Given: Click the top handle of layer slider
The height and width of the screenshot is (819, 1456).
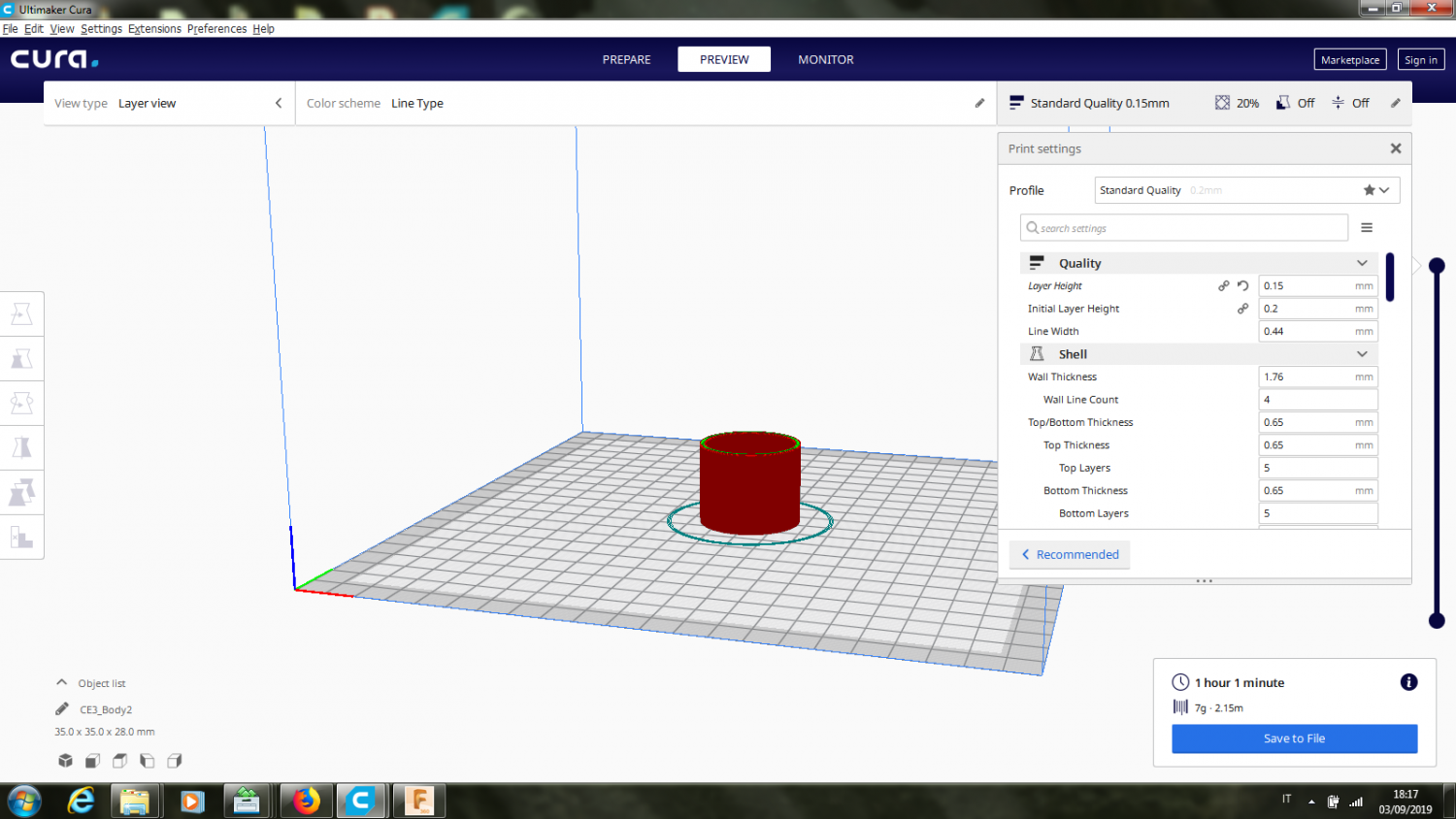Looking at the screenshot, I should point(1437,266).
